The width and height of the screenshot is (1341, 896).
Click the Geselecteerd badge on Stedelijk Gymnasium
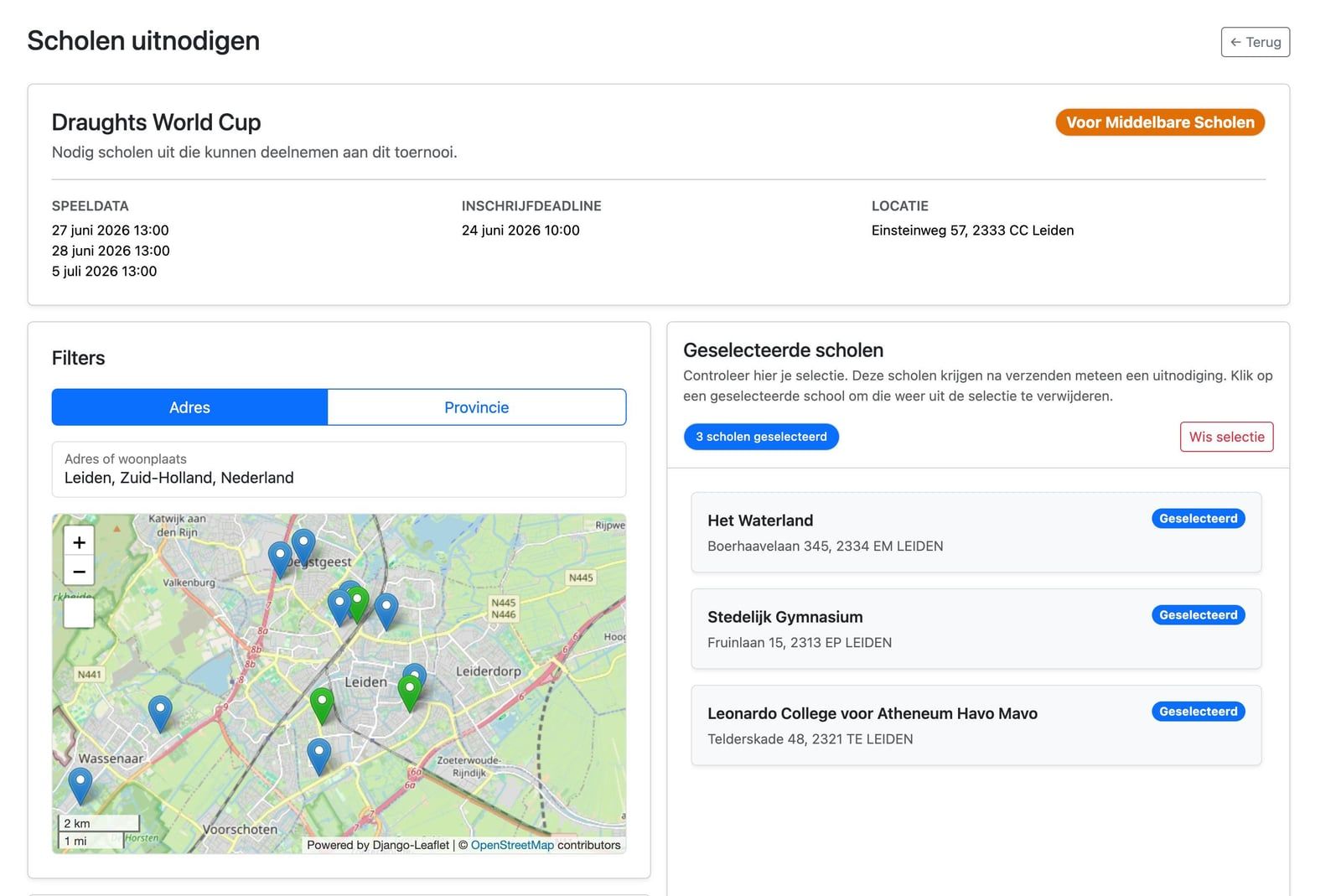[1198, 615]
